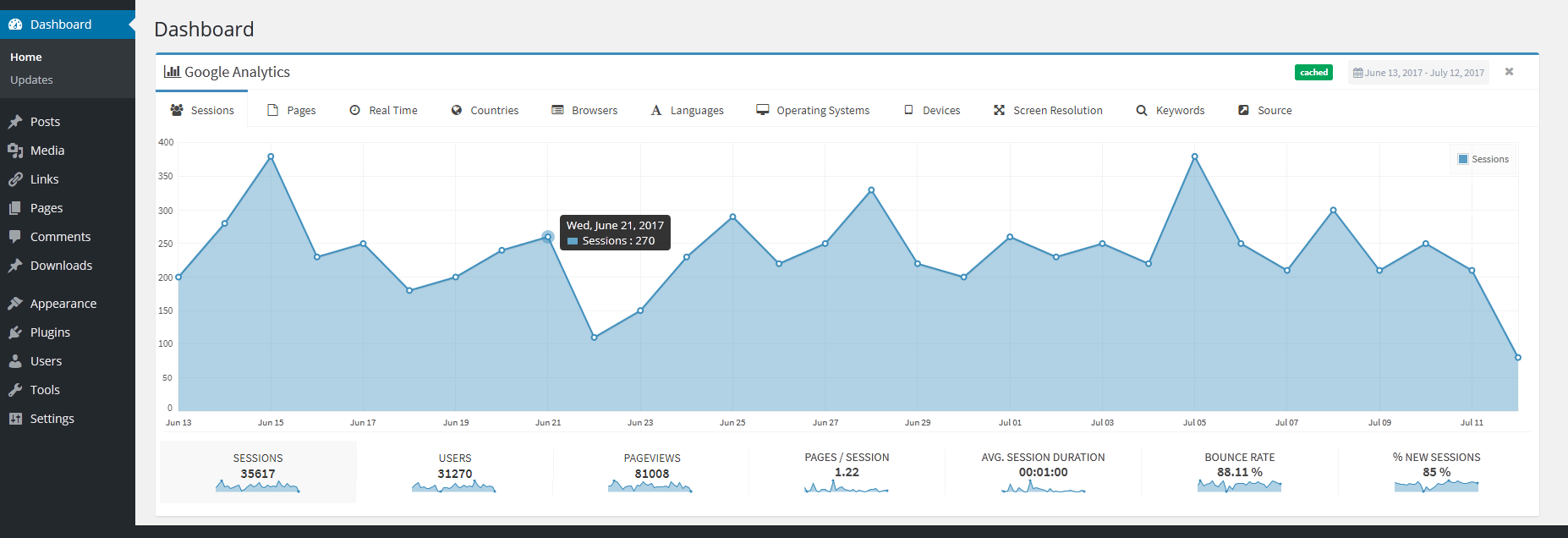1568x538 pixels.
Task: Click the Source tab icon
Action: (x=1243, y=110)
